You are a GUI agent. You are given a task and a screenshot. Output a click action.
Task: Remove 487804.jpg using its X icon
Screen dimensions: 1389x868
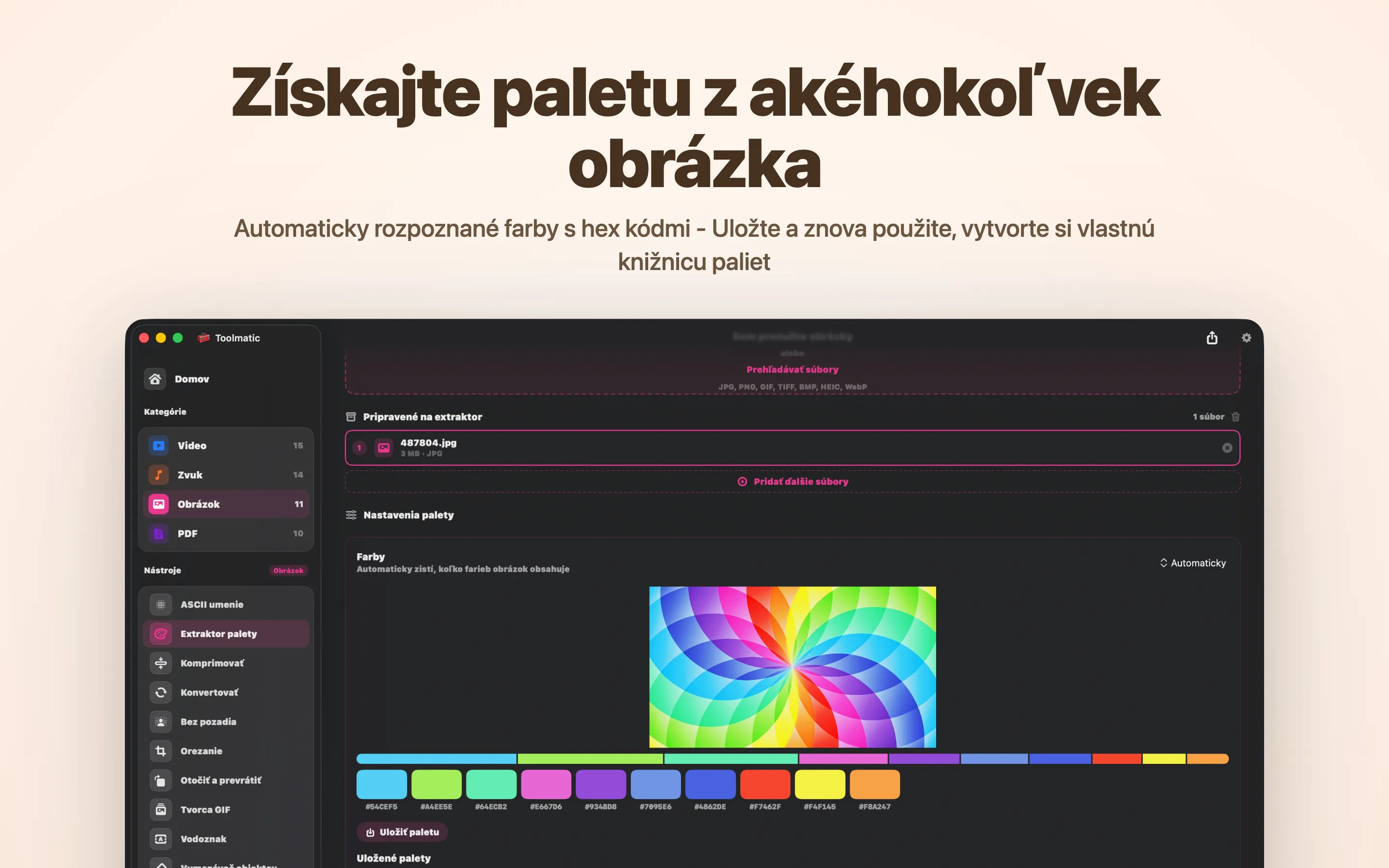[x=1227, y=448]
